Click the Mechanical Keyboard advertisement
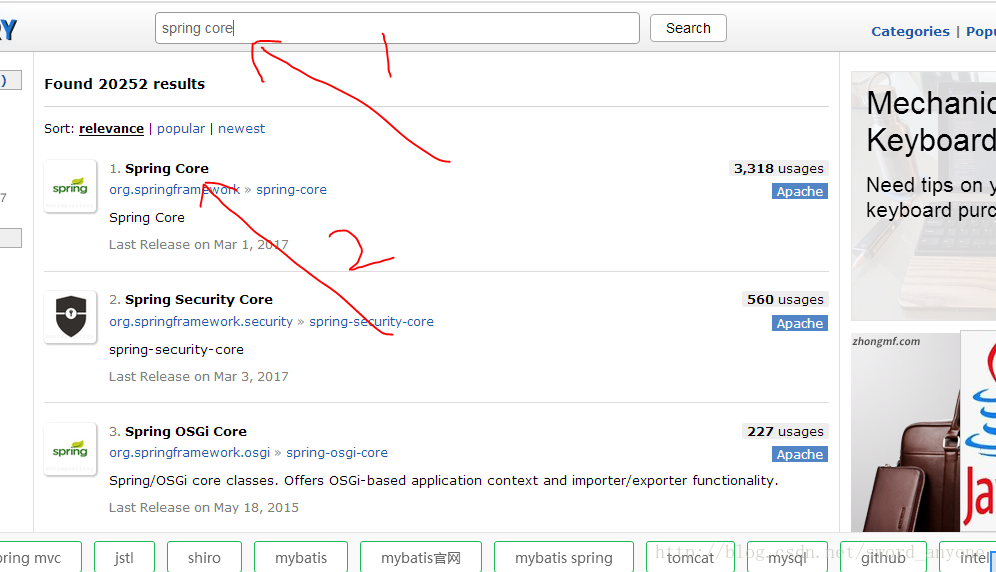996x572 pixels. (x=924, y=196)
